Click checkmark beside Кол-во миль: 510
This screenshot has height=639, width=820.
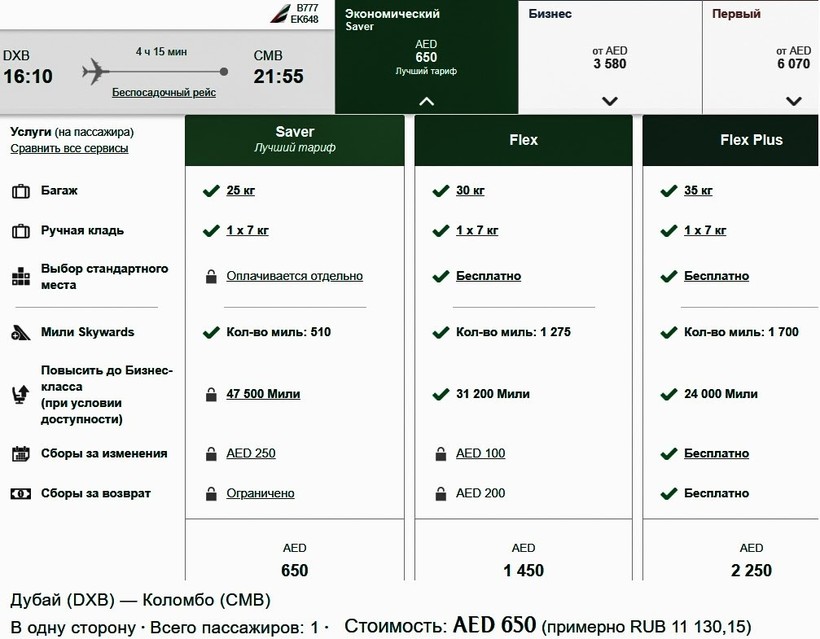click(211, 333)
